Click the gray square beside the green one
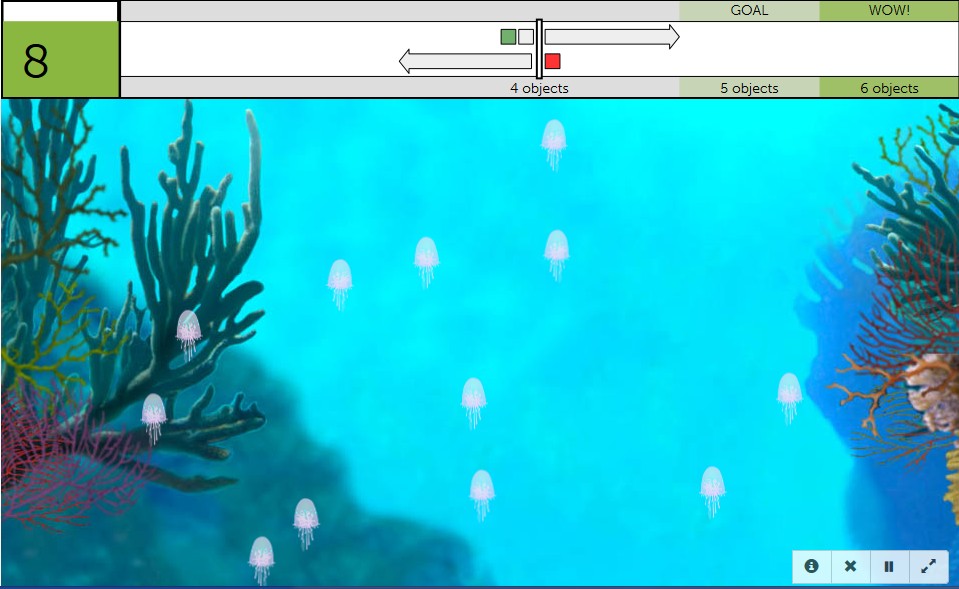The width and height of the screenshot is (959, 589). [526, 37]
